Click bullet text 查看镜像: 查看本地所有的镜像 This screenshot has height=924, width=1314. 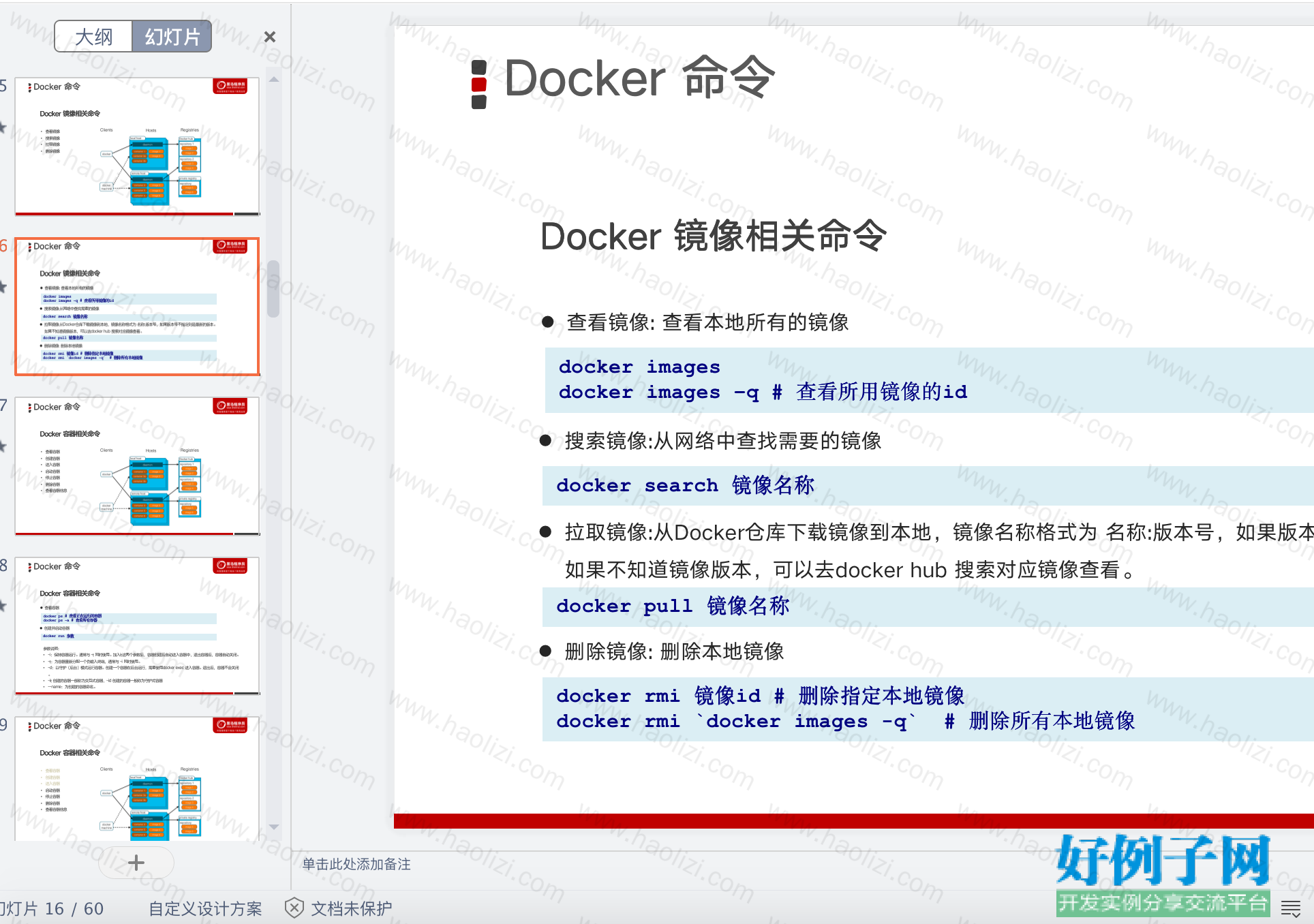(x=707, y=322)
